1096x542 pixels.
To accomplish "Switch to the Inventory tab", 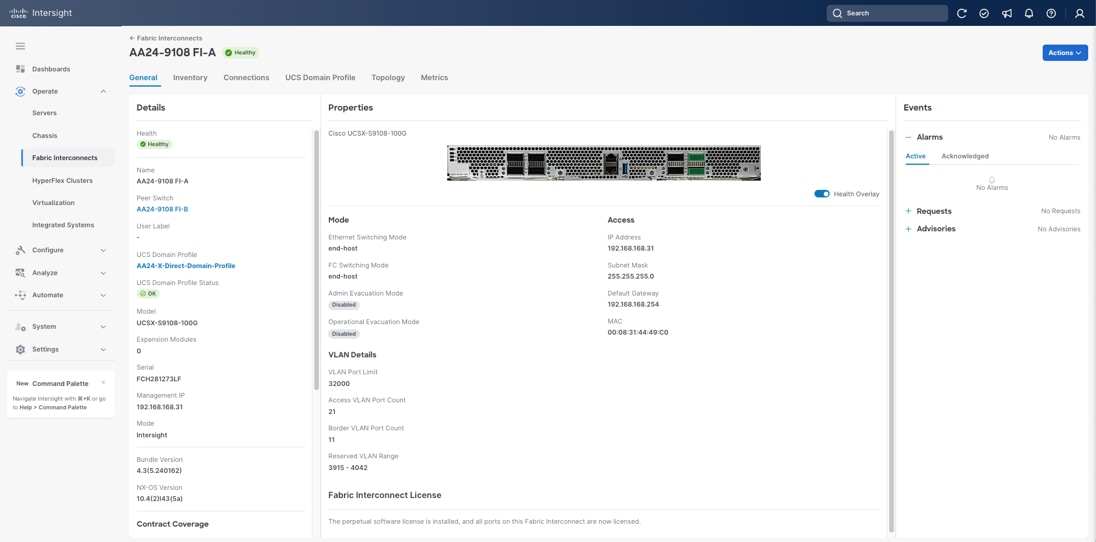I will [190, 78].
